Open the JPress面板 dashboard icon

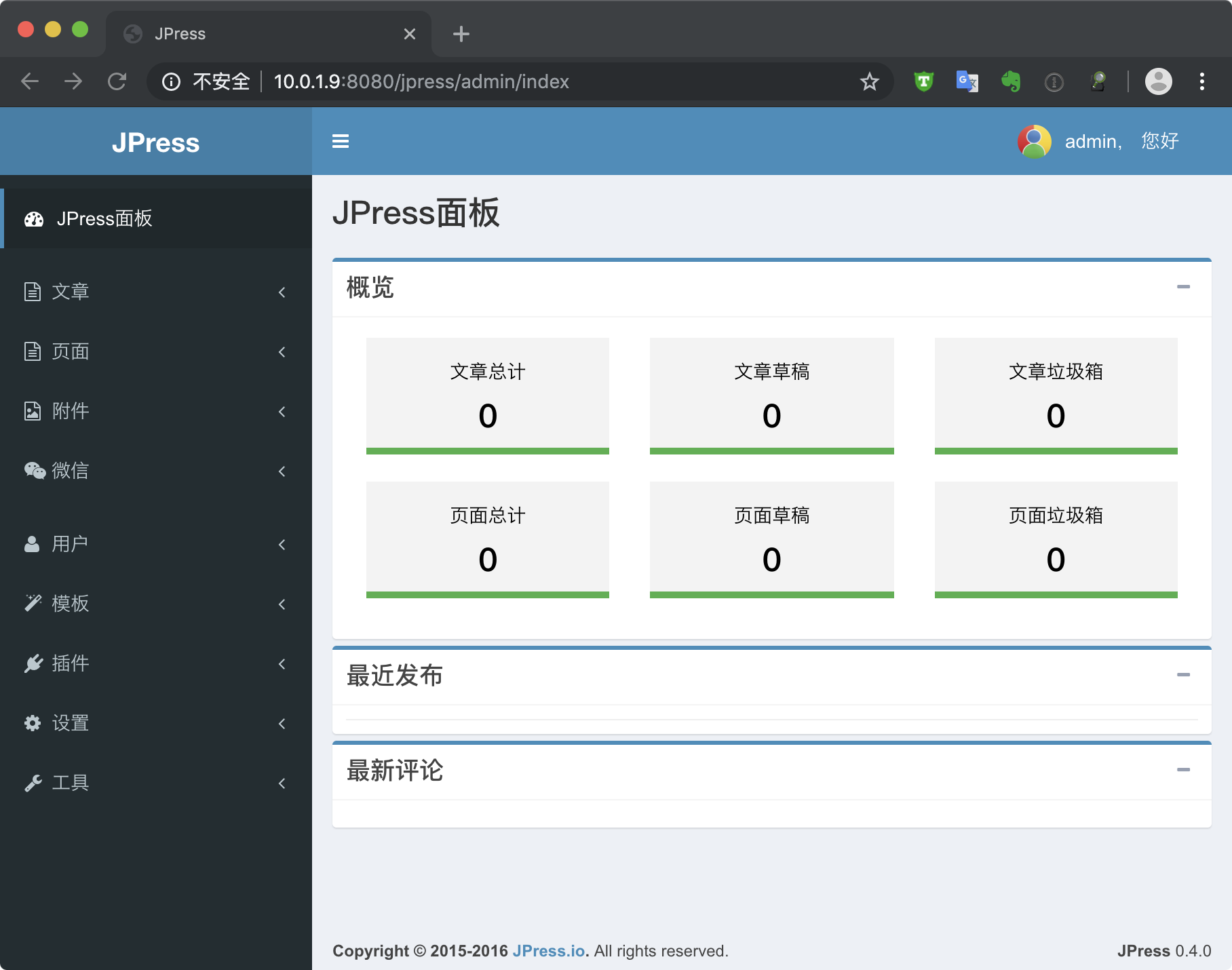click(x=34, y=219)
